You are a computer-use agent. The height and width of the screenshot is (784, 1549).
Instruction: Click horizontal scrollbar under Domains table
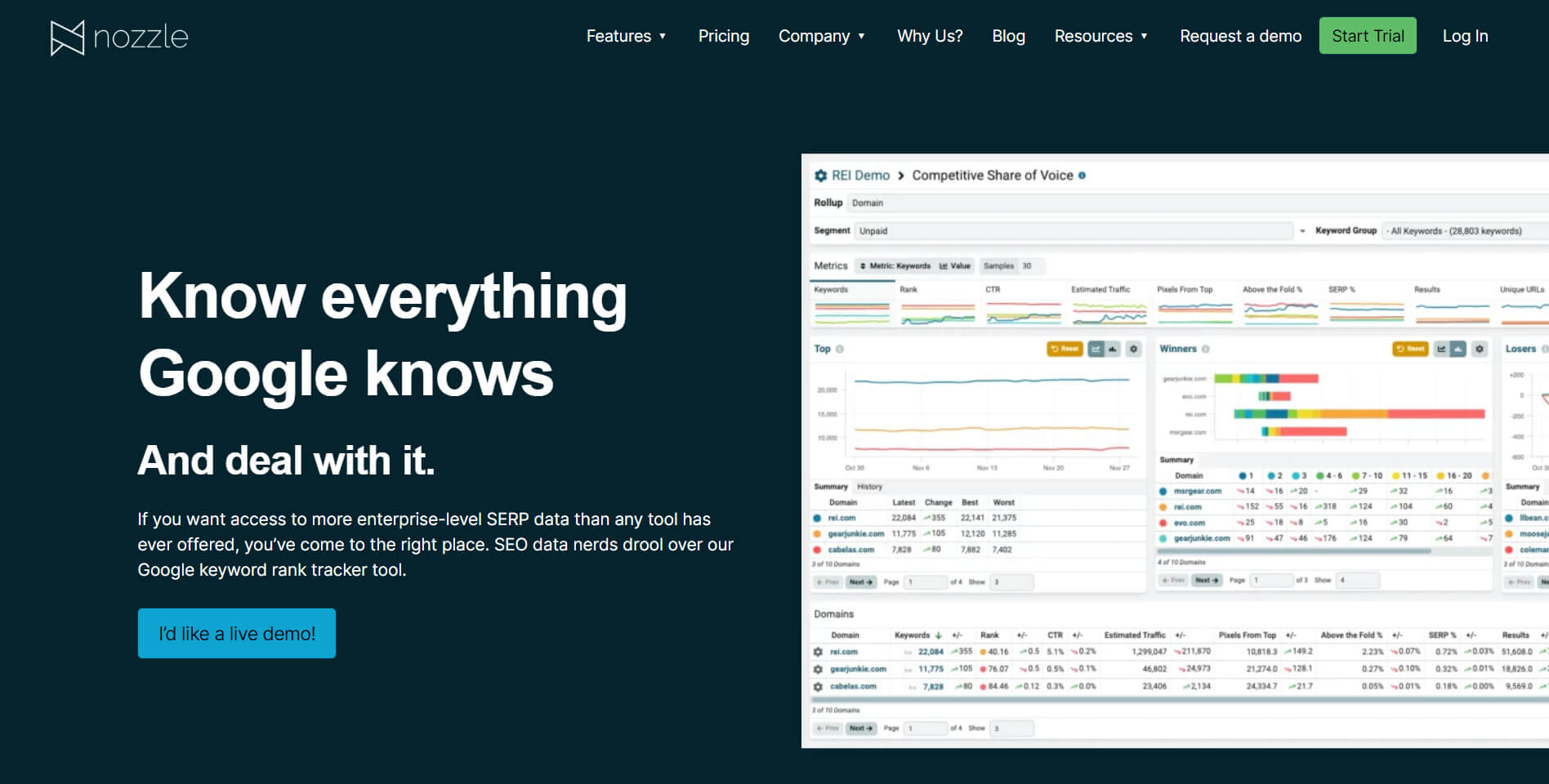(1179, 700)
